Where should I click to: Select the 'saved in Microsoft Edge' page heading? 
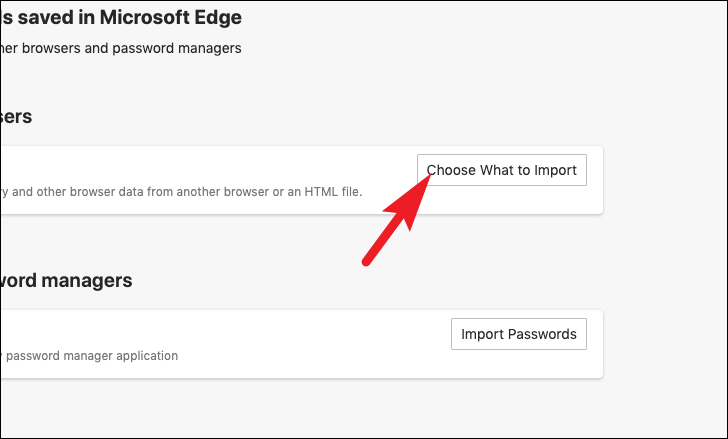tap(121, 18)
